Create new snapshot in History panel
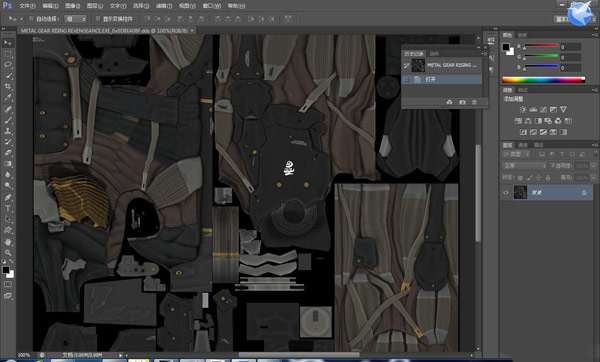 pos(462,102)
